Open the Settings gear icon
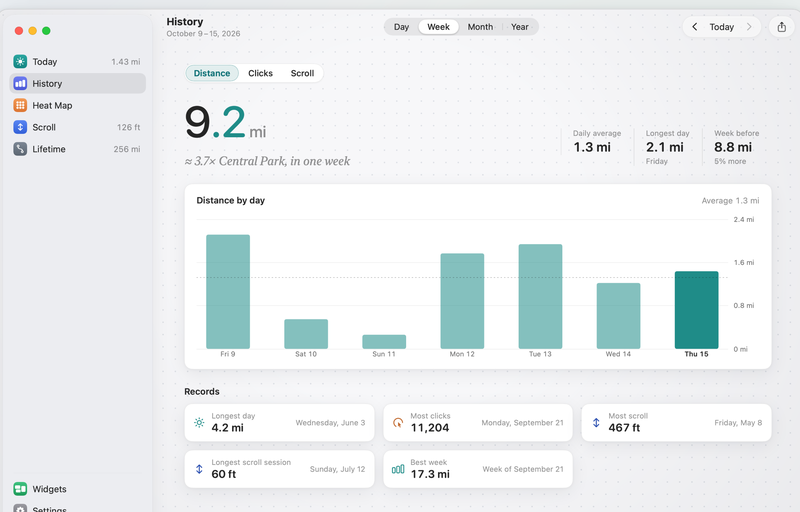 20,508
